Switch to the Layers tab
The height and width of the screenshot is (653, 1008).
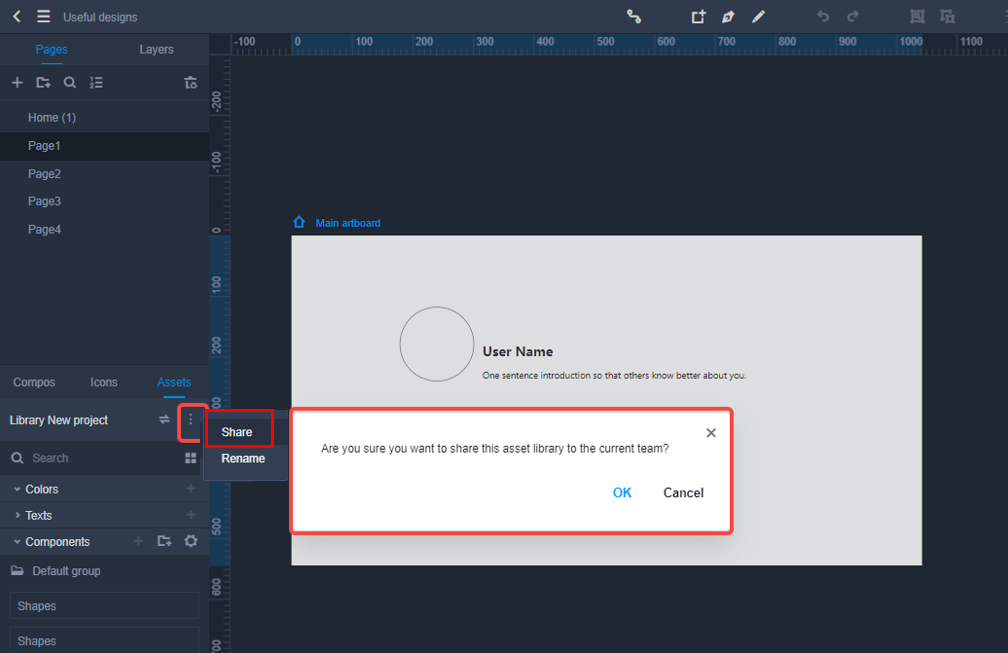[x=156, y=49]
